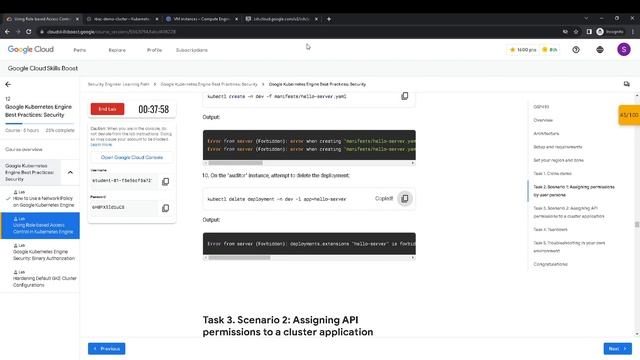Click the orange 45/100 score badge
The width and height of the screenshot is (640, 360).
pyautogui.click(x=629, y=115)
